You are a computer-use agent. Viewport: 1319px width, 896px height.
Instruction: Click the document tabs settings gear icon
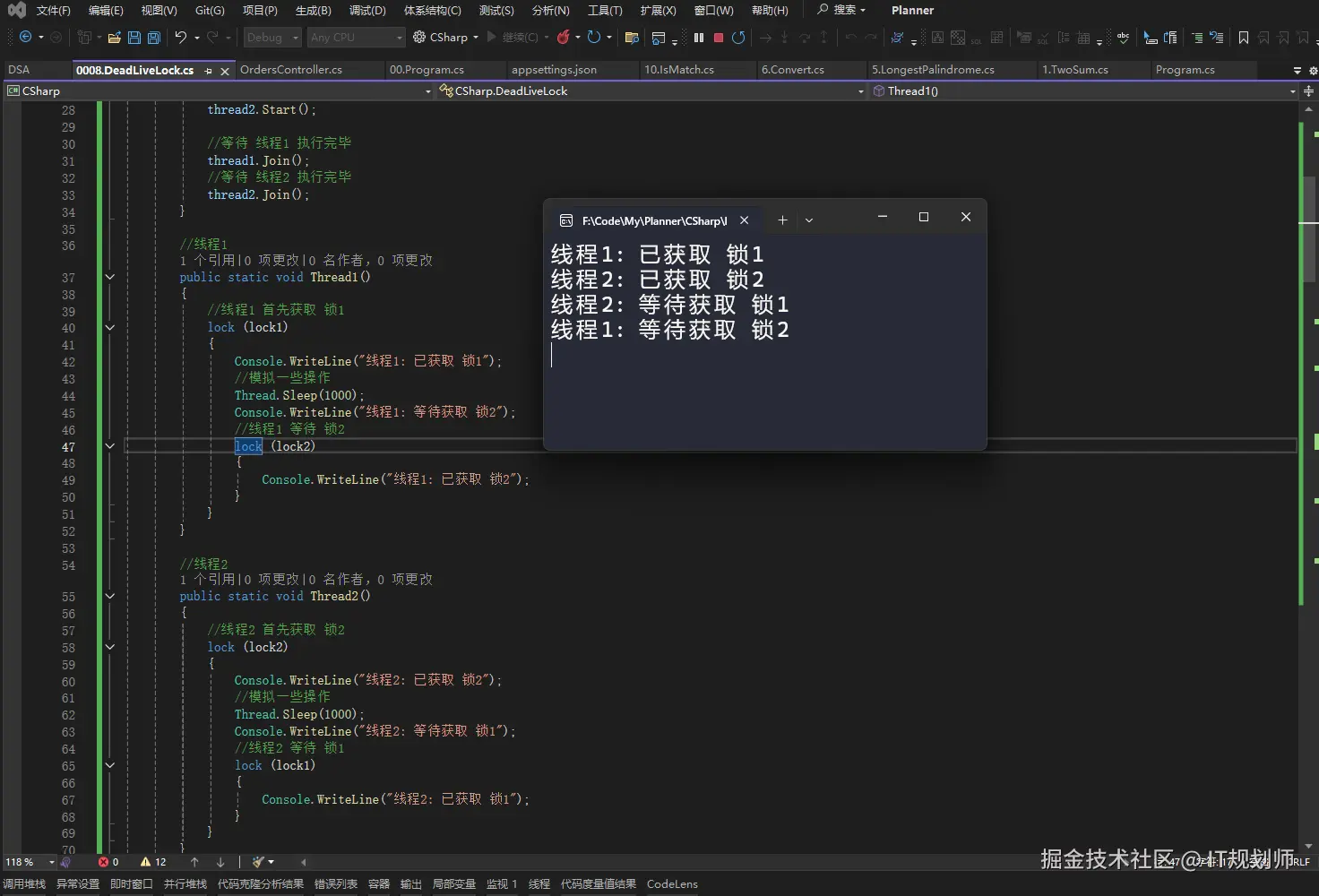(x=1313, y=70)
